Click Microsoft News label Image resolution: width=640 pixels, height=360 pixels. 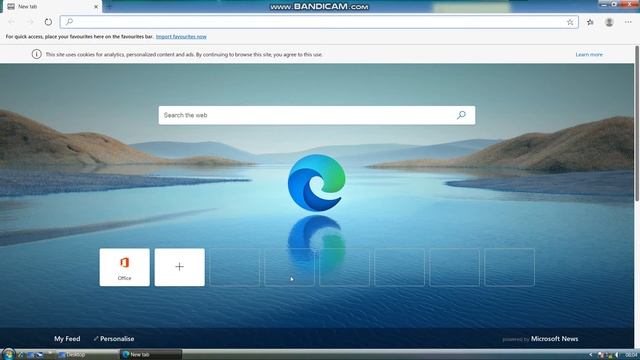tap(554, 339)
